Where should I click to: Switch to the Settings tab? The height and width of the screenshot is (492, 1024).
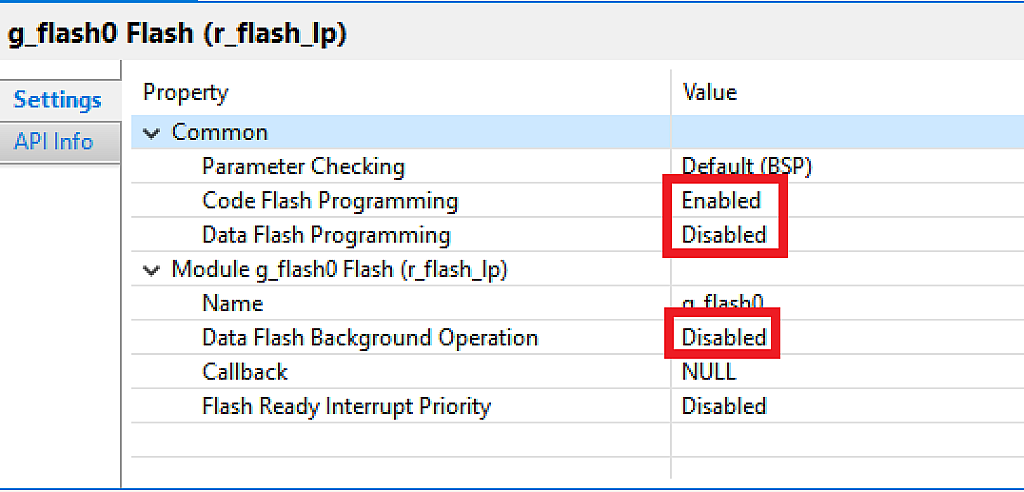pos(58,100)
